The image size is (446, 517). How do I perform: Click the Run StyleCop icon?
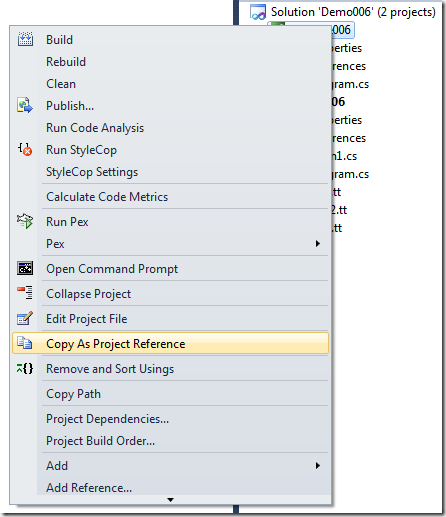[x=25, y=150]
